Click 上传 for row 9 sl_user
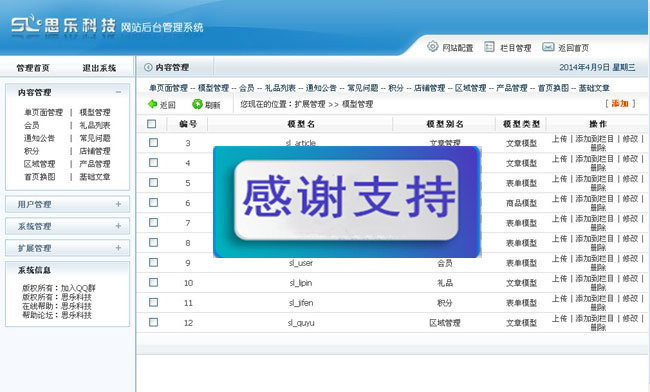This screenshot has width=650, height=392. (x=559, y=259)
